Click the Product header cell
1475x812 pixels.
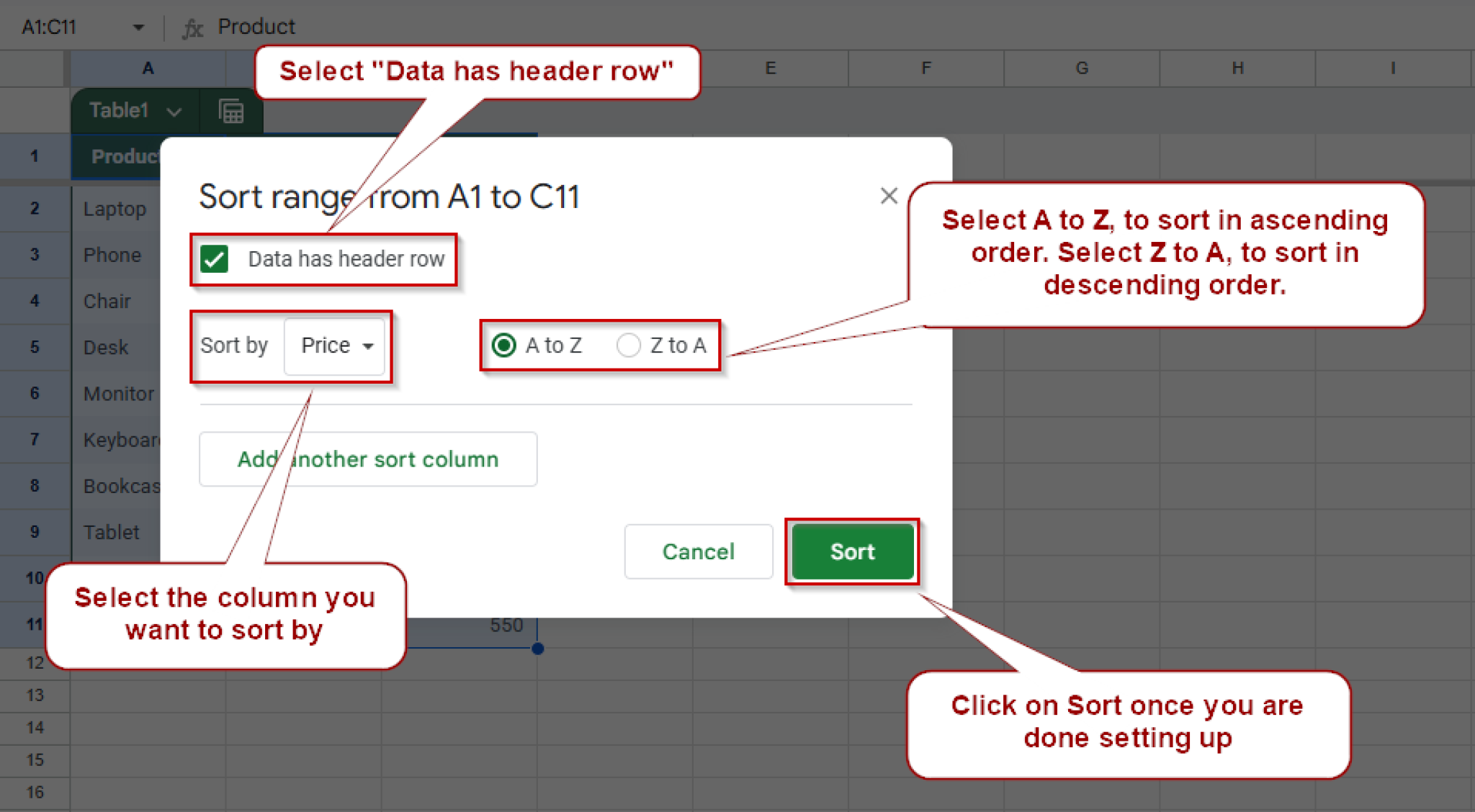pos(126,156)
